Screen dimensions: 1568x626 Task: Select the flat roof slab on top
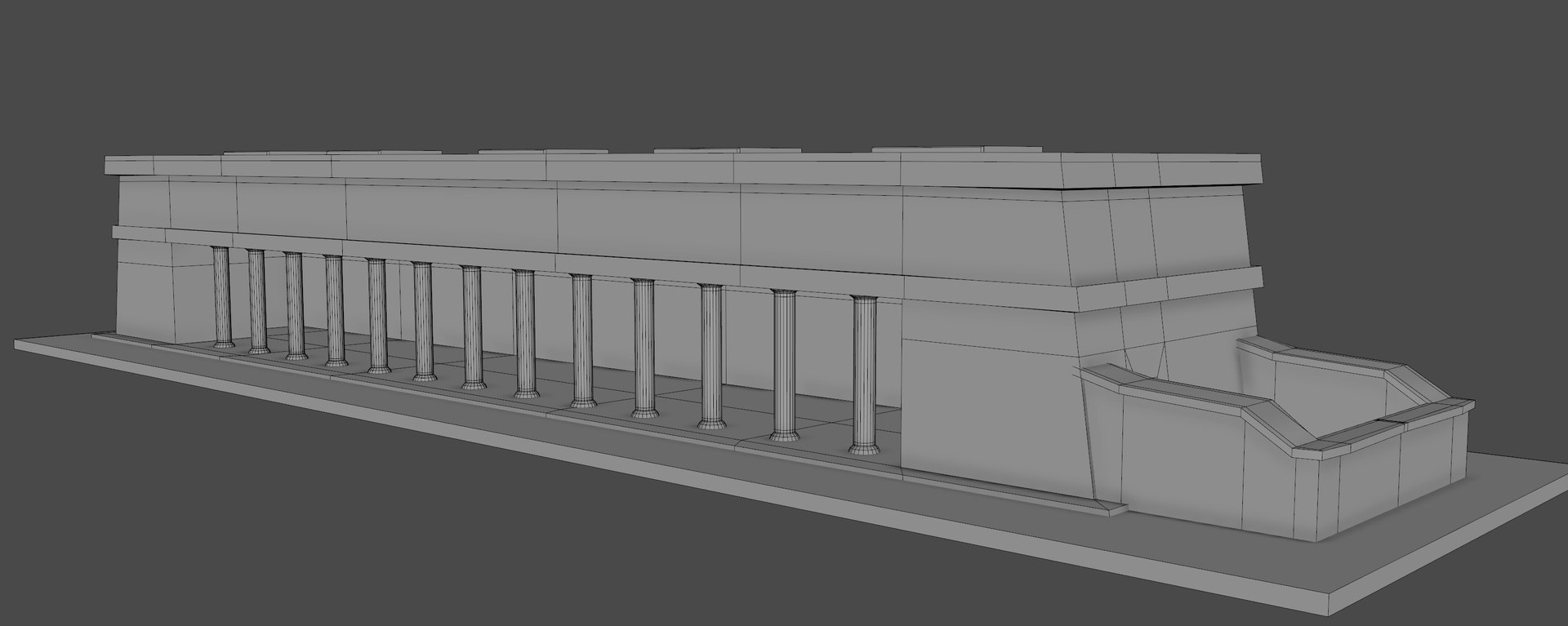684,171
